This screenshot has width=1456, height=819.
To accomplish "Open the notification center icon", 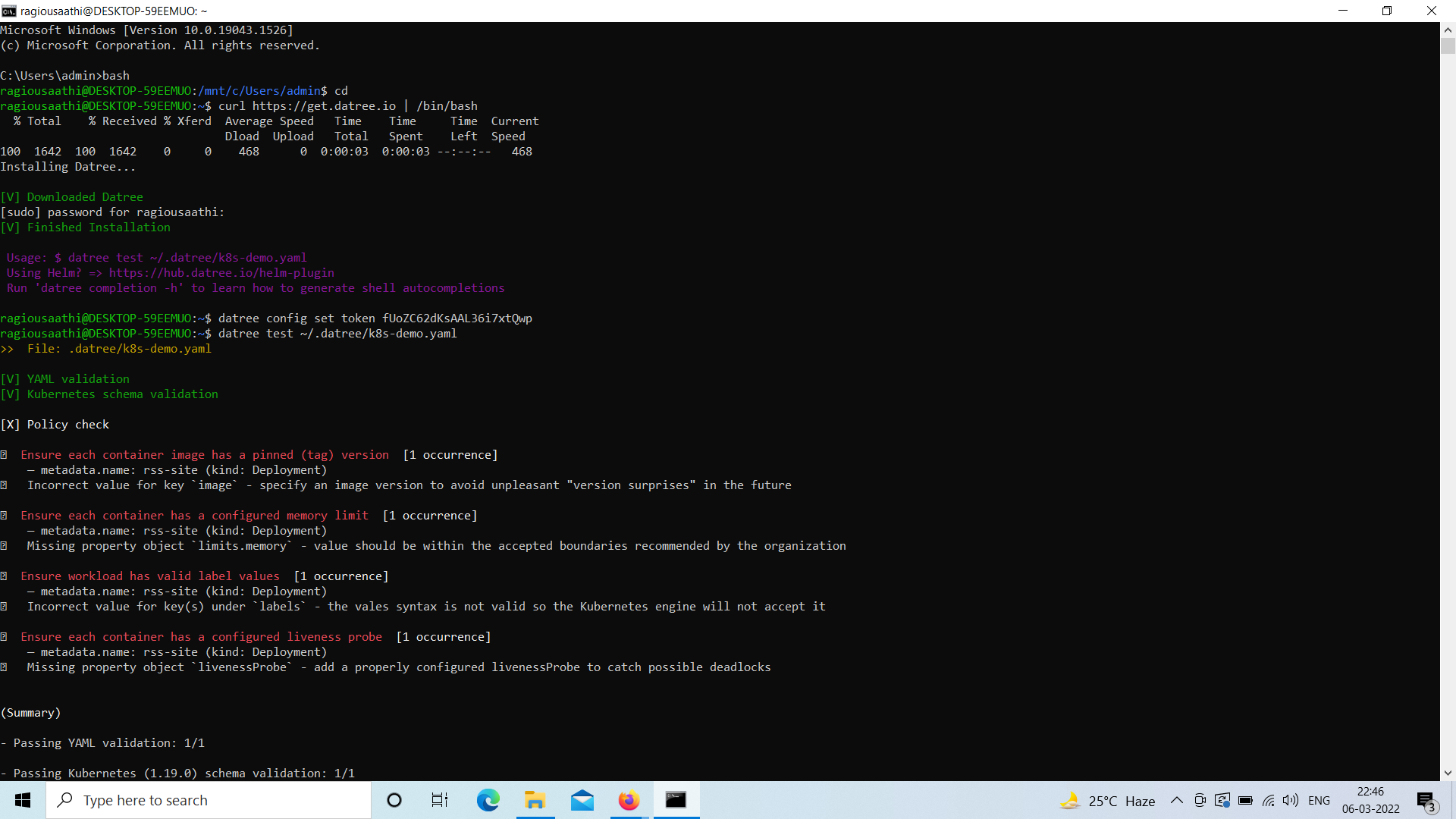I will point(1426,801).
